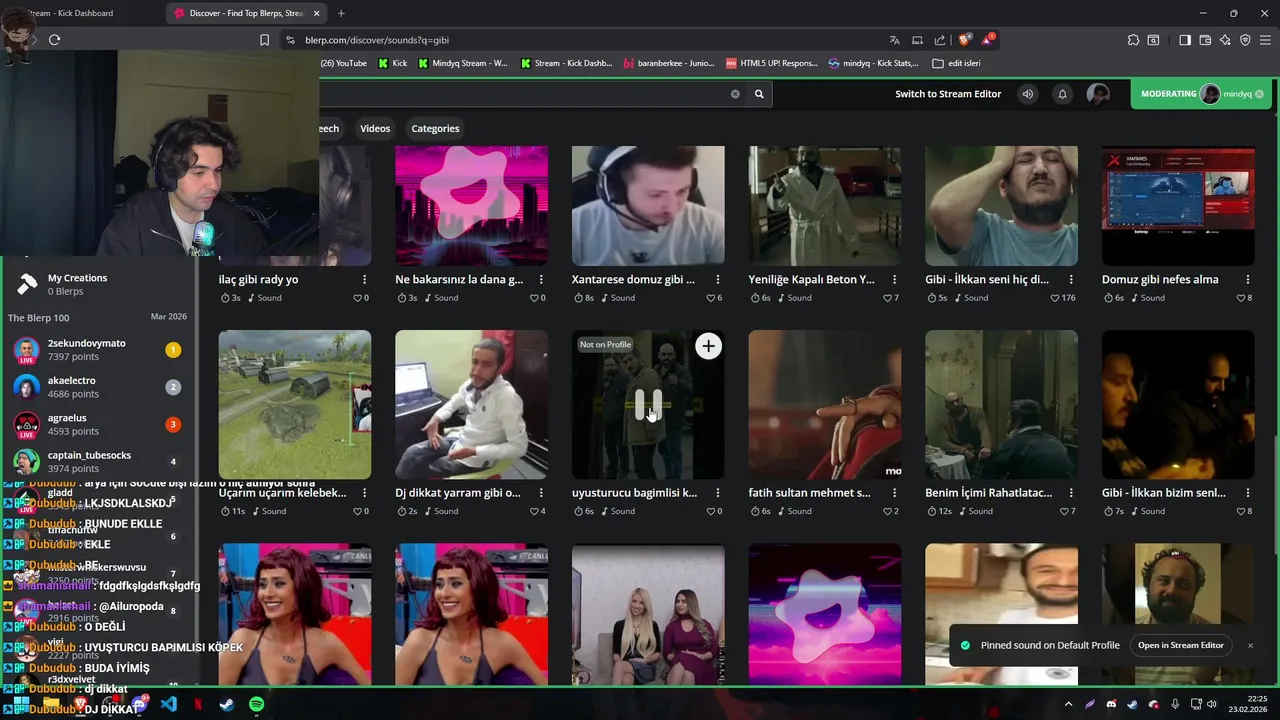Open in Stream Editor from toast
The height and width of the screenshot is (720, 1280).
tap(1180, 645)
